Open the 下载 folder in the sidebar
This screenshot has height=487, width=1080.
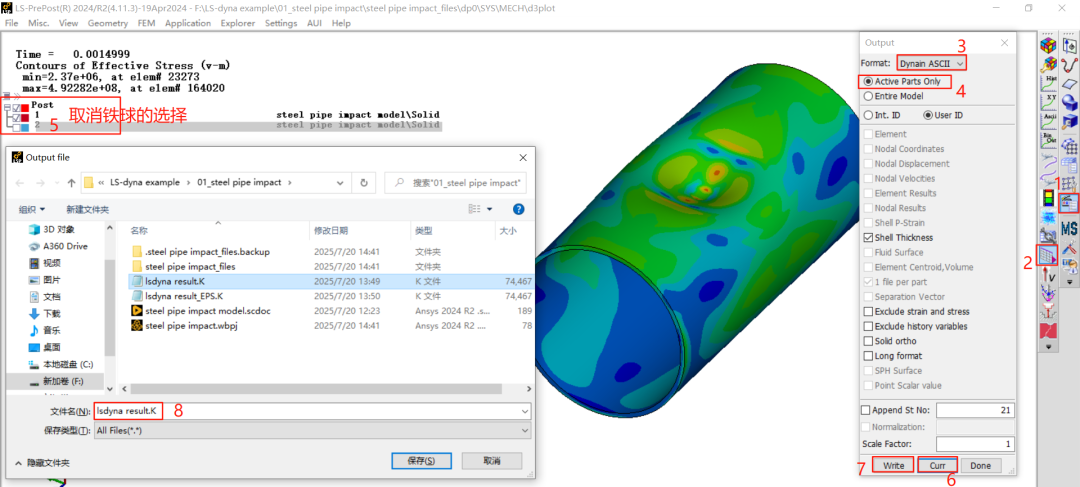pyautogui.click(x=44, y=313)
